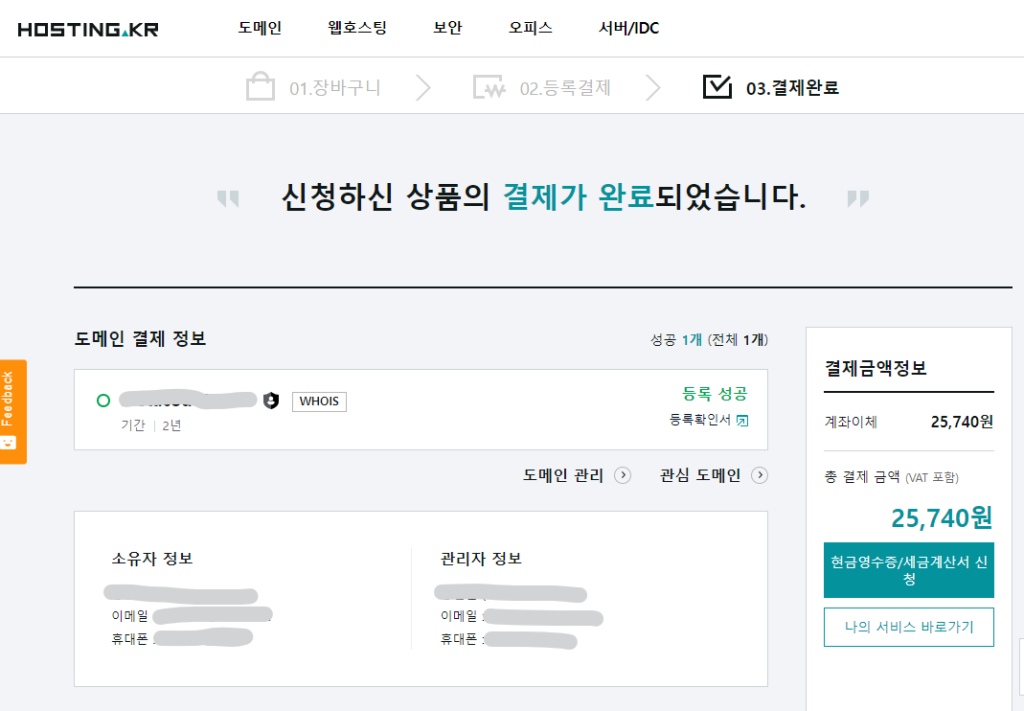This screenshot has height=711, width=1024.
Task: Open the 서버/IDC menu
Action: [629, 28]
